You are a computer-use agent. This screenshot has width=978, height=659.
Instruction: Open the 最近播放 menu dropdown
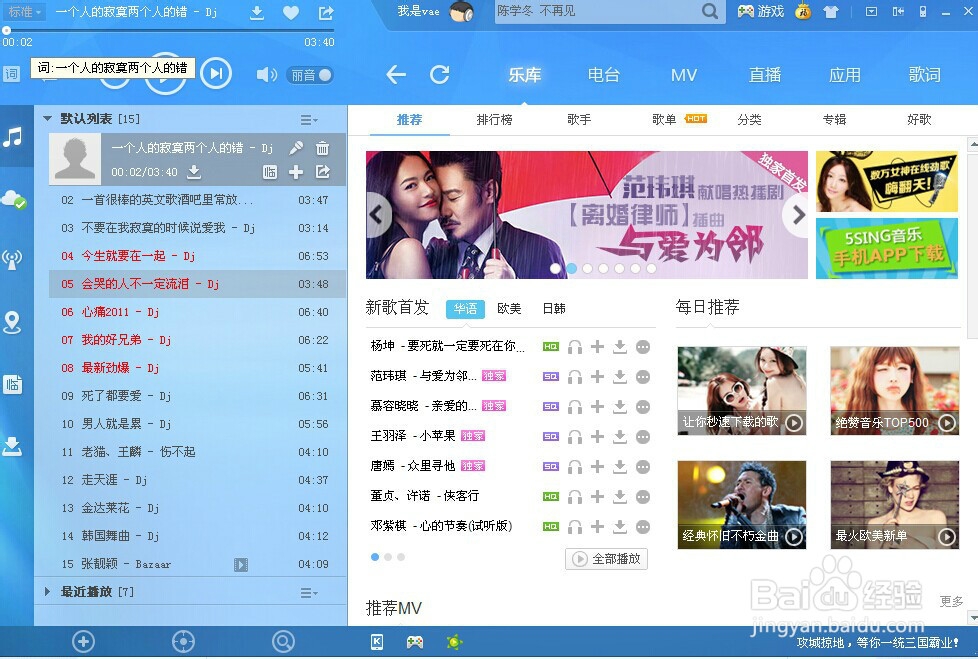[309, 593]
